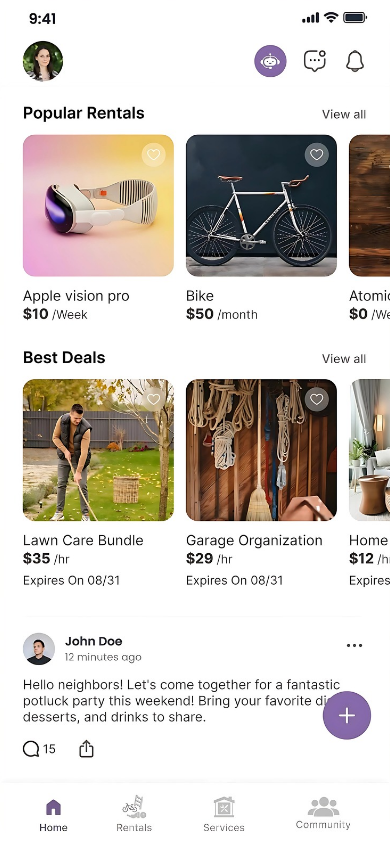Open the purple AI assistant robot icon
Image resolution: width=390 pixels, height=844 pixels.
click(x=270, y=61)
